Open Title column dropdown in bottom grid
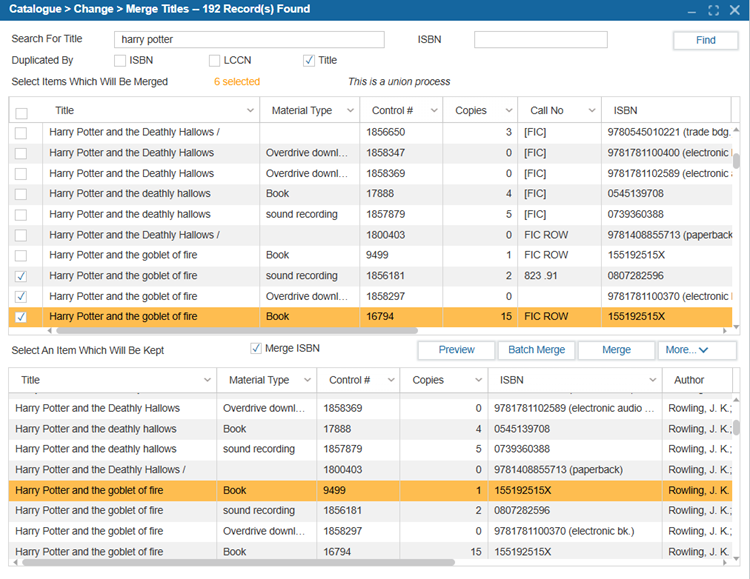Viewport: 750px width, 579px height. tap(209, 380)
